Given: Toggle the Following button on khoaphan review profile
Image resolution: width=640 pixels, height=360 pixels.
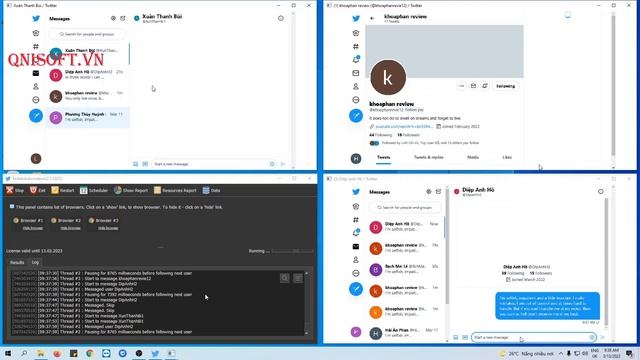Looking at the screenshot, I should (505, 86).
